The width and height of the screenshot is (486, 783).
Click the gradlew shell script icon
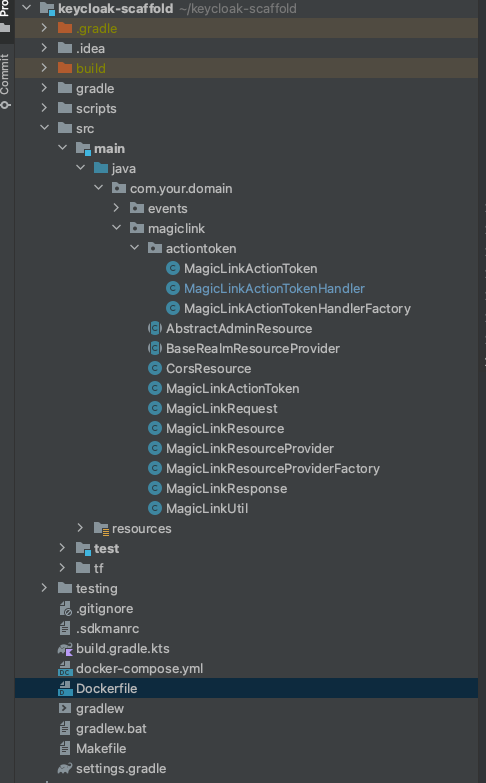[65, 709]
